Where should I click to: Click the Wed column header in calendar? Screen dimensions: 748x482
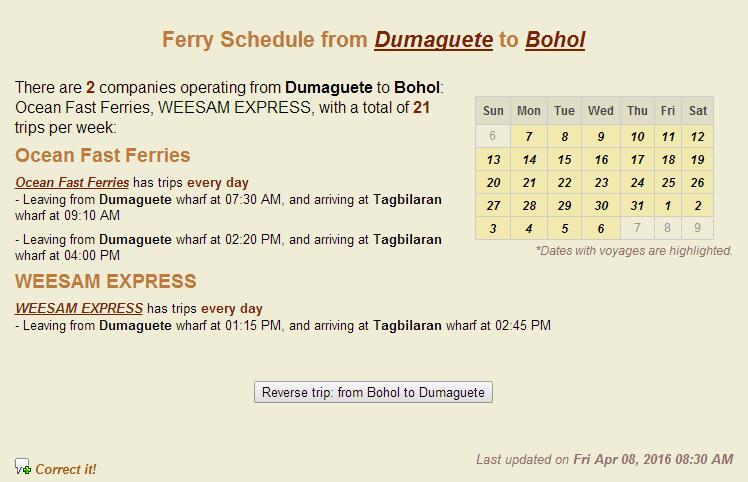[601, 111]
